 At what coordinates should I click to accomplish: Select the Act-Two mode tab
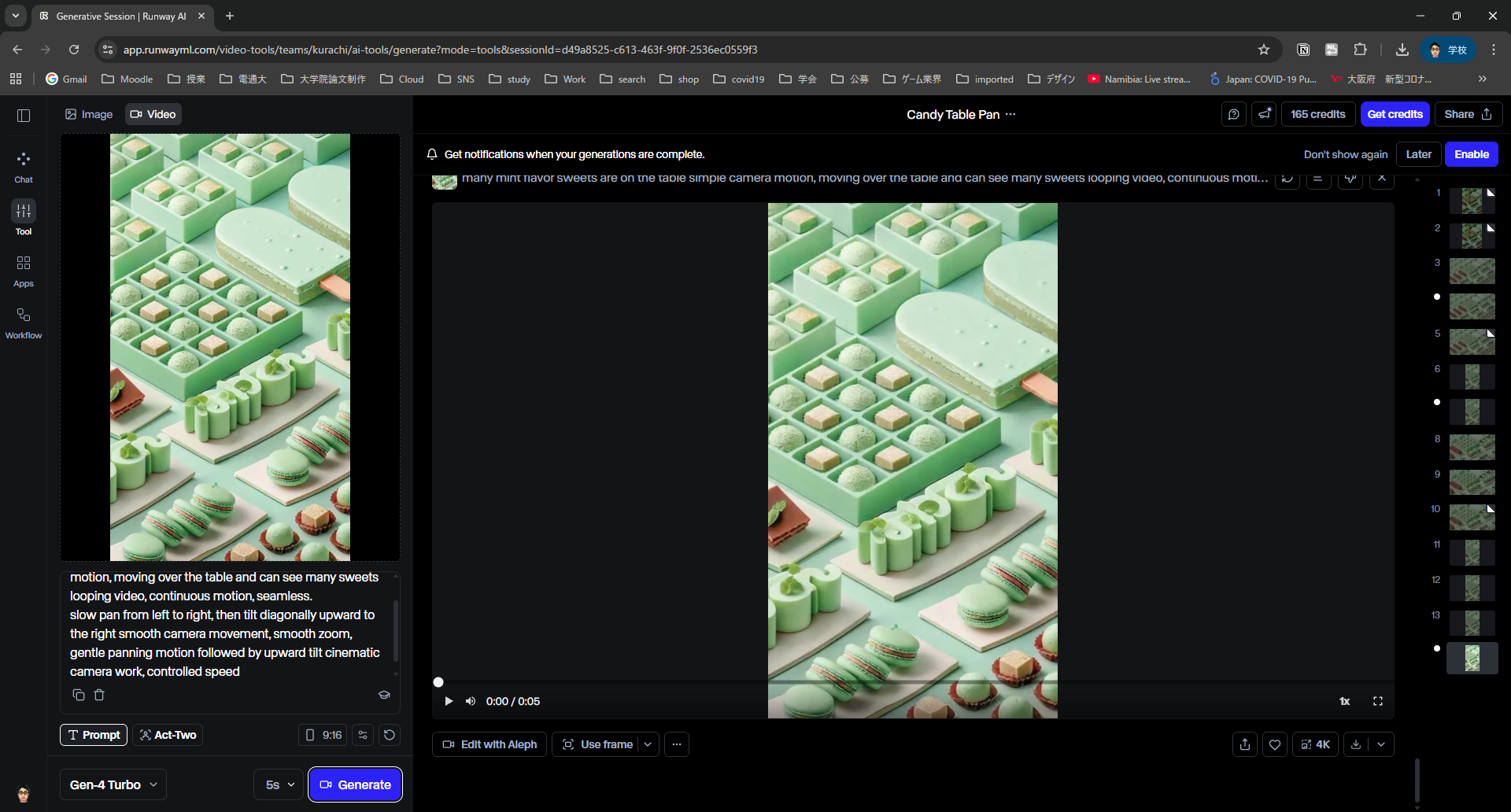click(x=168, y=735)
